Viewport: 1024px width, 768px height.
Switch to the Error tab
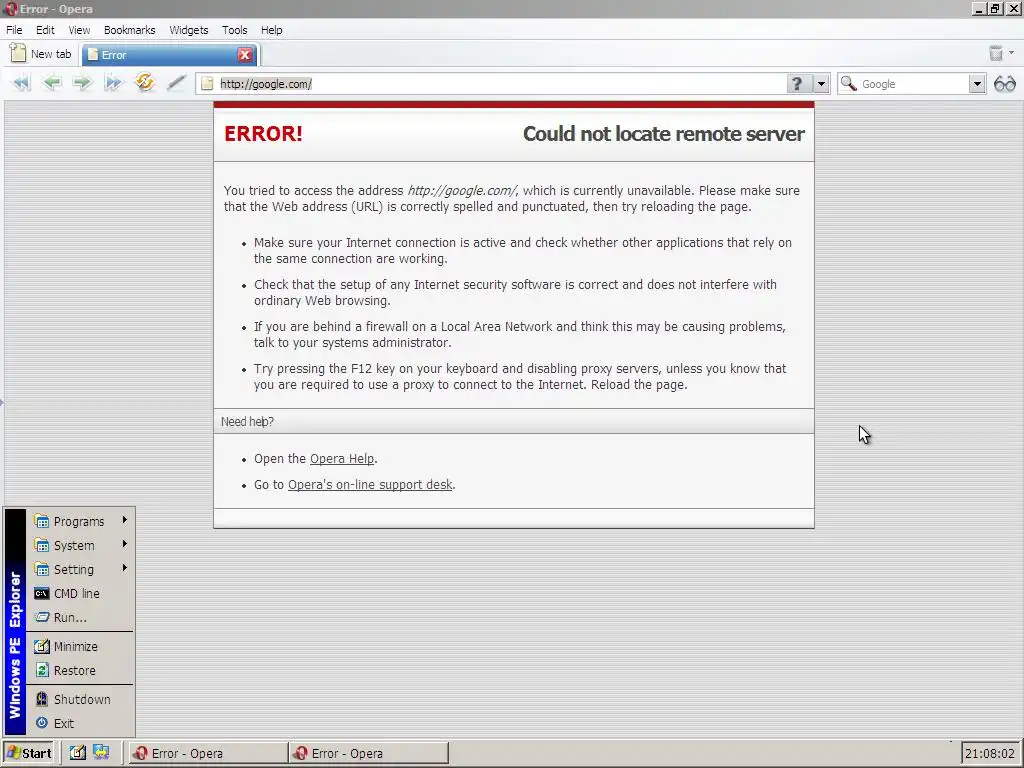point(169,55)
